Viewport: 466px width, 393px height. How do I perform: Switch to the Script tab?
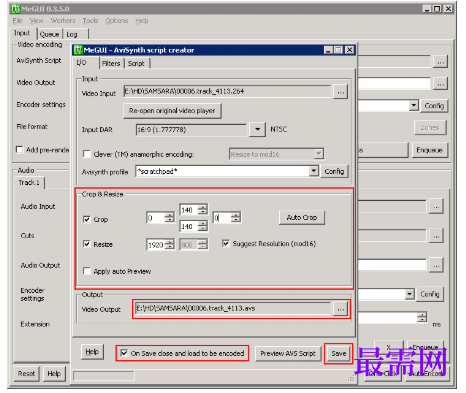click(136, 63)
